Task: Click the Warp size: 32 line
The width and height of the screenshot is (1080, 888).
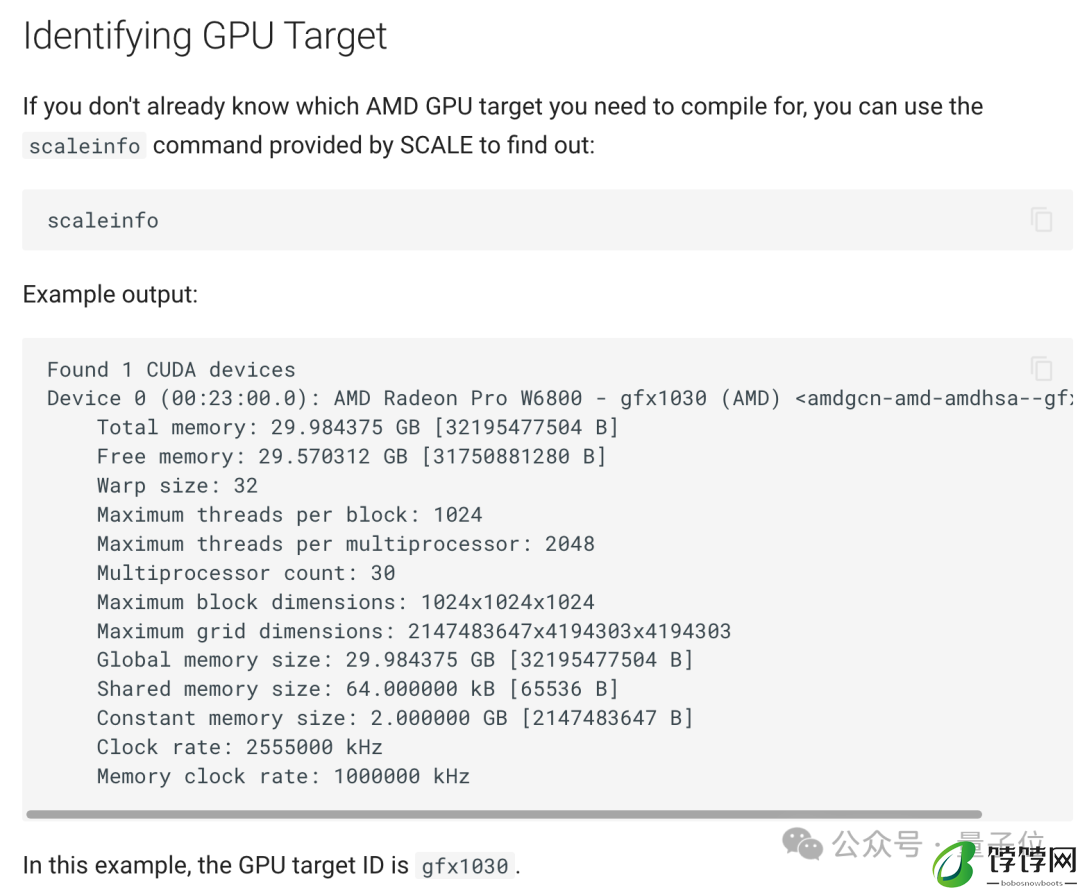Action: [177, 486]
